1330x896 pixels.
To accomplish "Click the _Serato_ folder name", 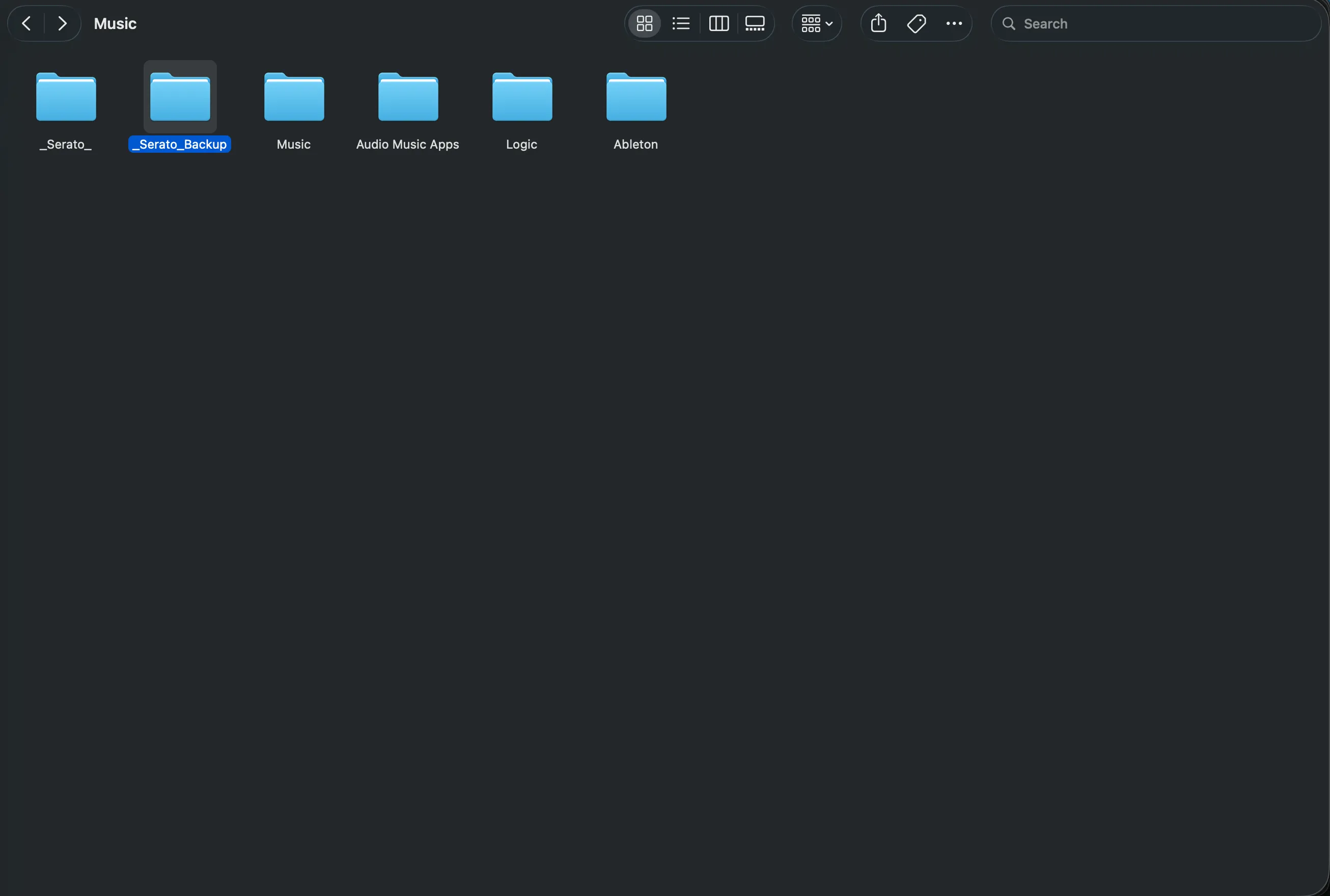I will pos(66,144).
